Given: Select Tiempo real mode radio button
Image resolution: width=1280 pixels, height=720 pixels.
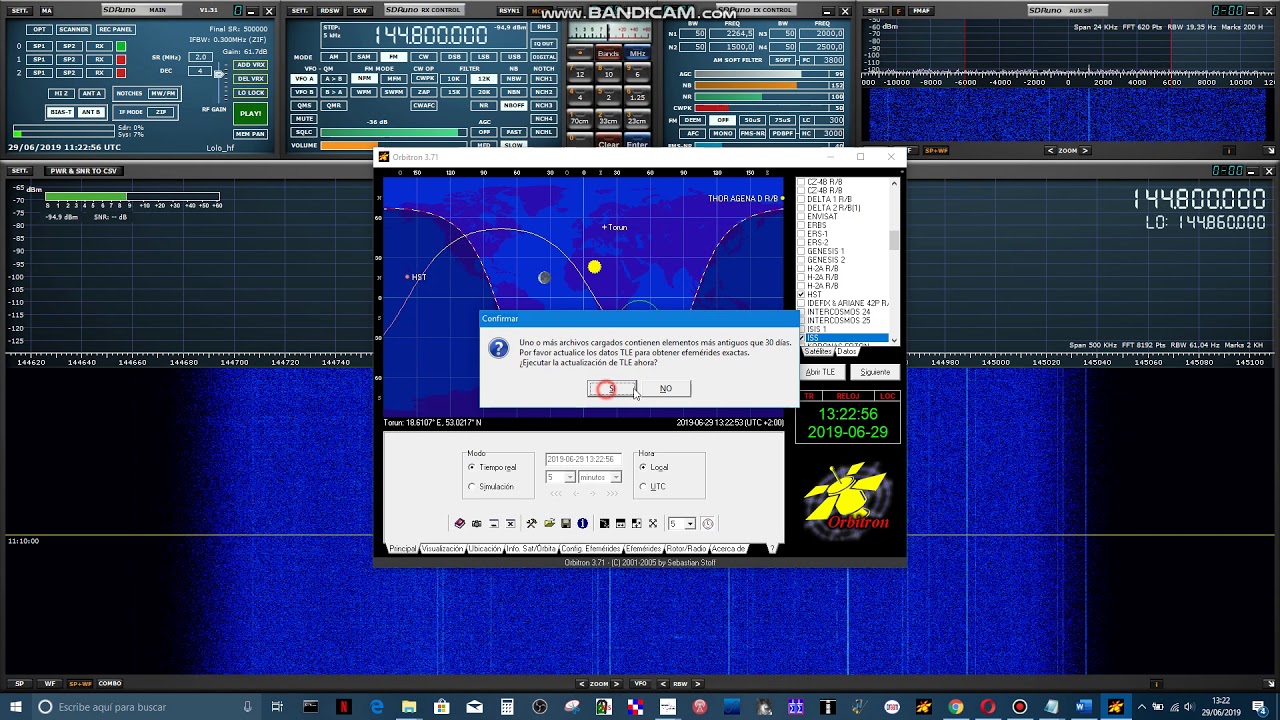Looking at the screenshot, I should (471, 467).
